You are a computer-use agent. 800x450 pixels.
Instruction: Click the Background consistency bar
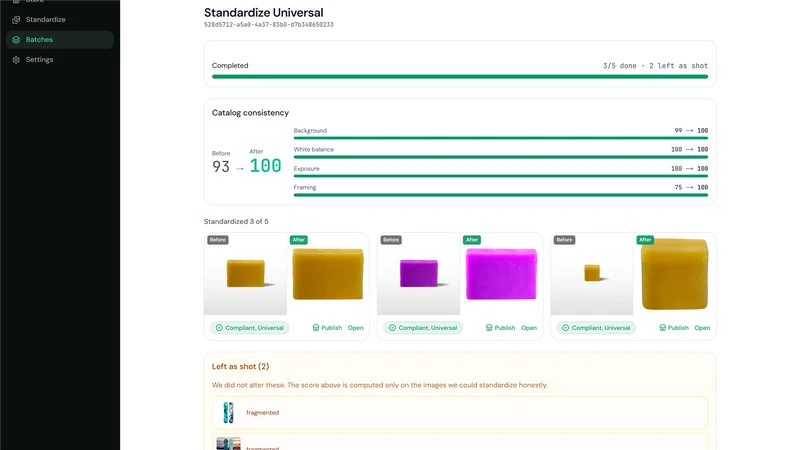501,138
